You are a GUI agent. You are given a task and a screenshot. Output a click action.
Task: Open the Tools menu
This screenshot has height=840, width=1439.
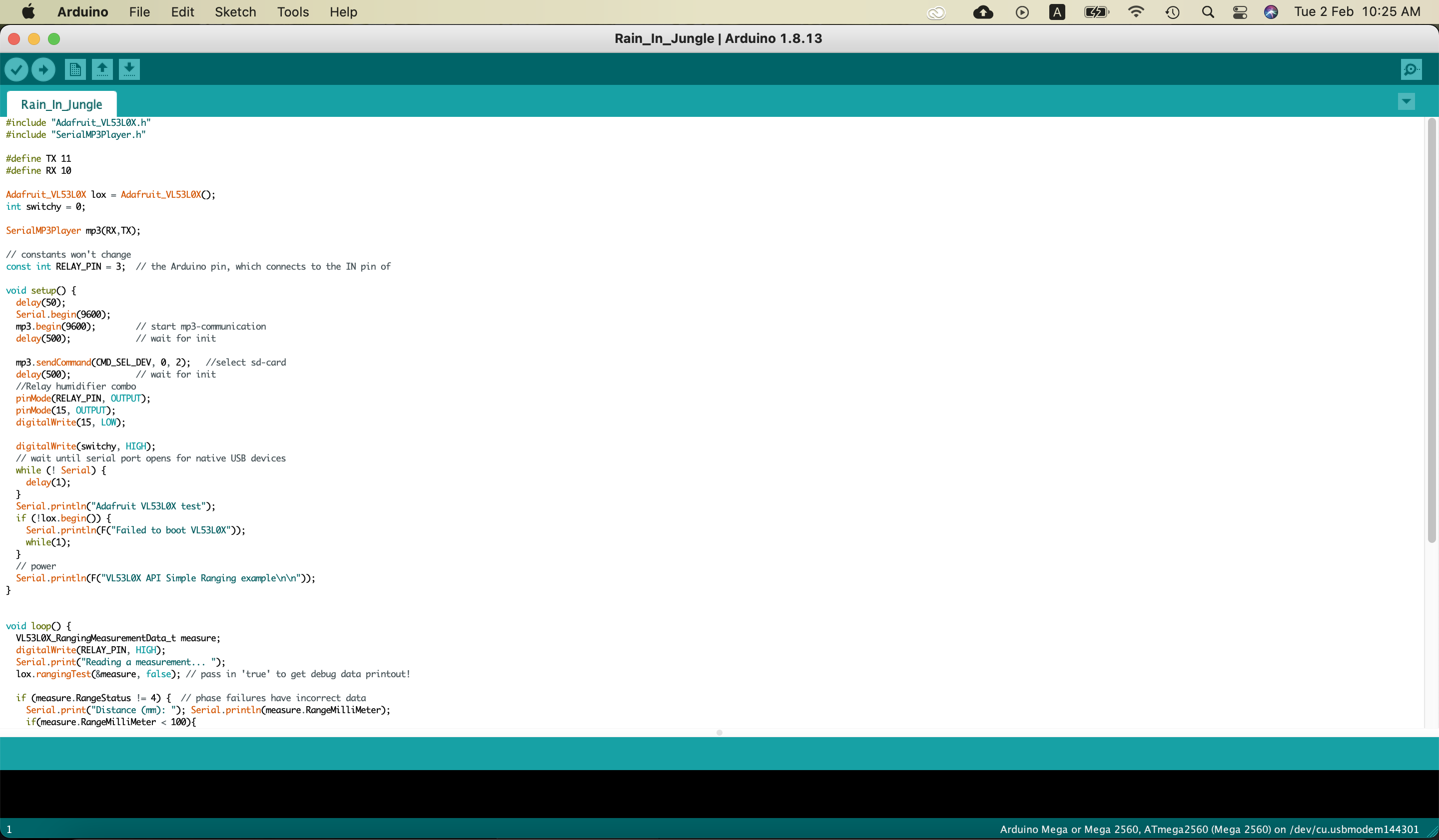pyautogui.click(x=293, y=12)
